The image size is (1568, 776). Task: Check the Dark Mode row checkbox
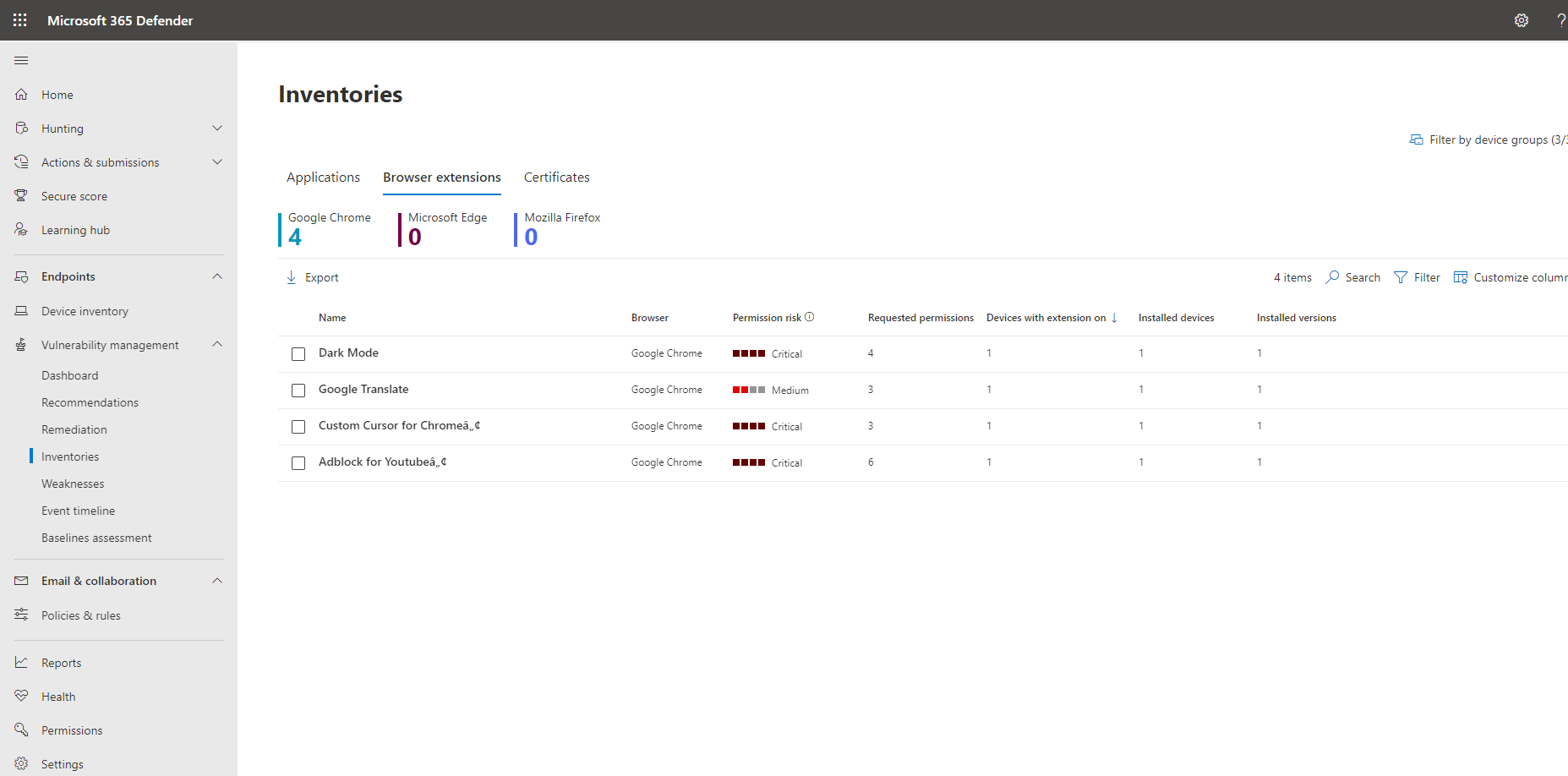[x=298, y=354]
